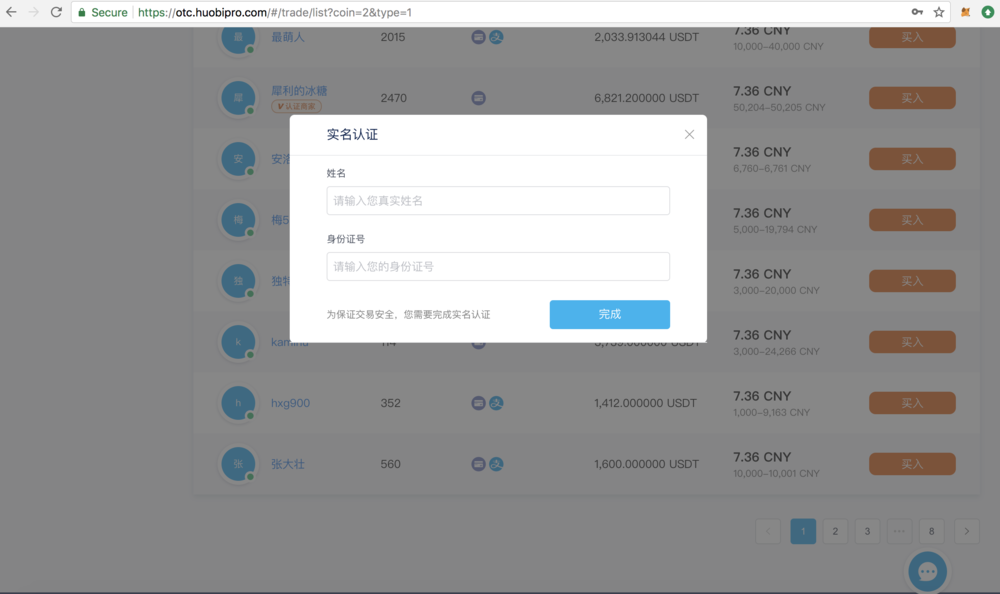Click the ellipsis between pagination pages
This screenshot has width=1000, height=594.
tap(899, 531)
